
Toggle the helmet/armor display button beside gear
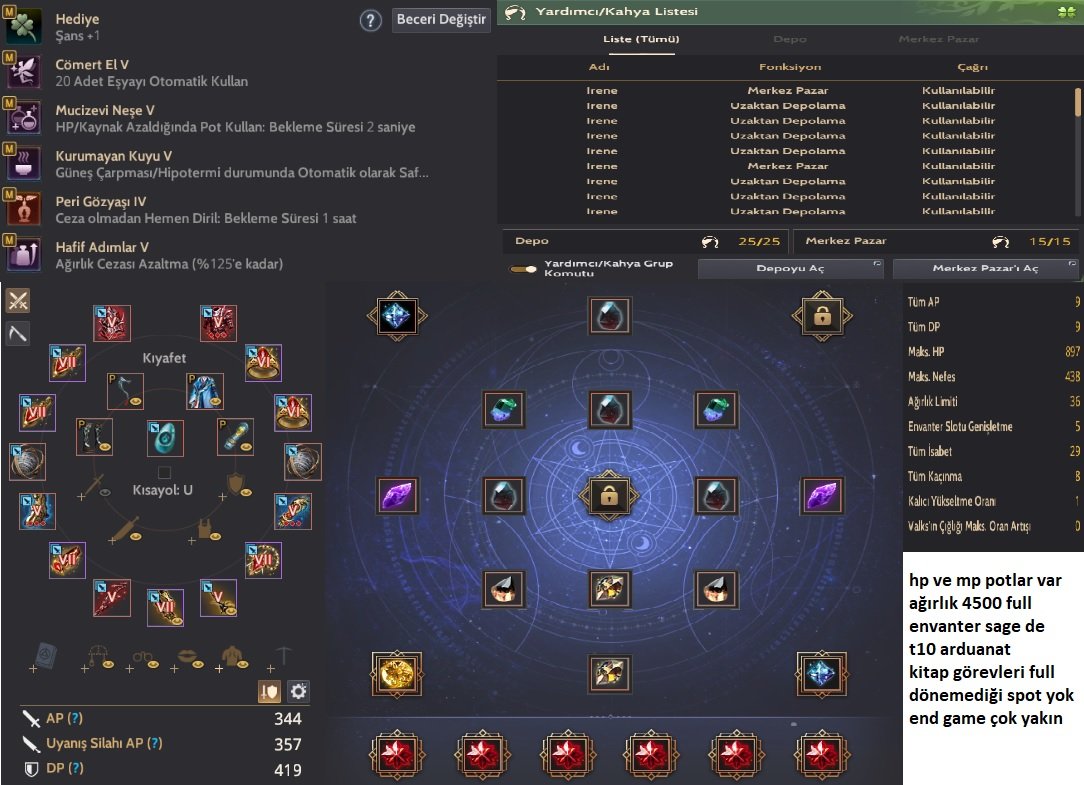point(269,691)
